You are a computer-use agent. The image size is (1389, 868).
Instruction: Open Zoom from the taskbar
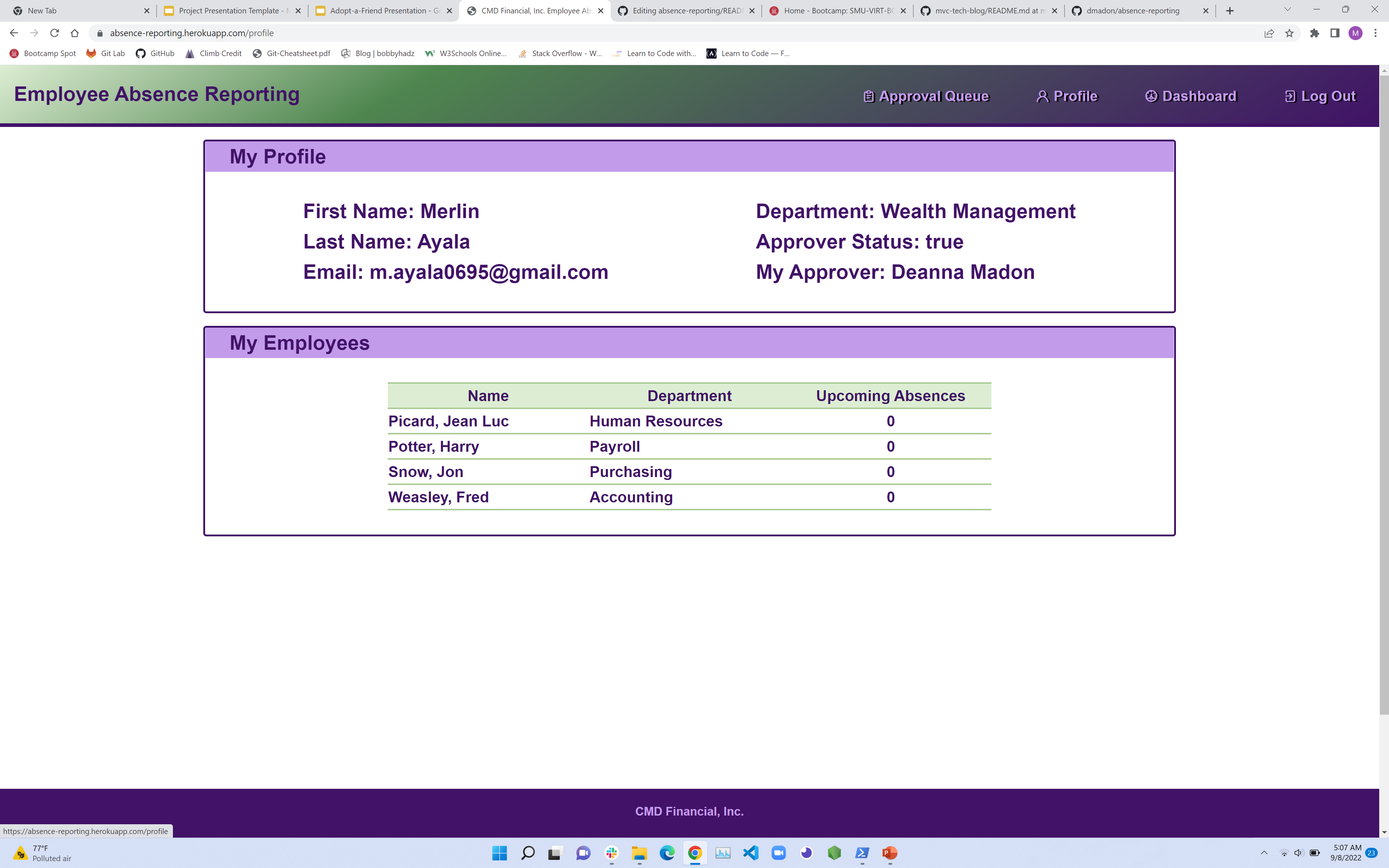pyautogui.click(x=778, y=853)
